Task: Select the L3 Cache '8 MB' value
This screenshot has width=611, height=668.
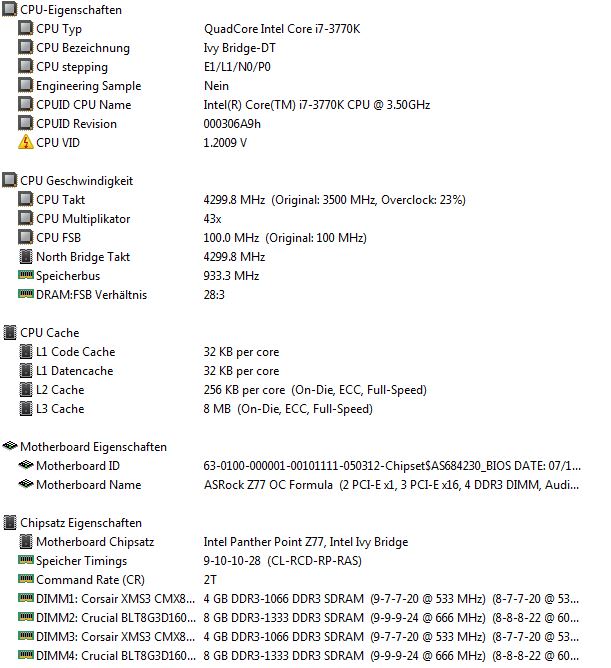Action: (x=288, y=409)
